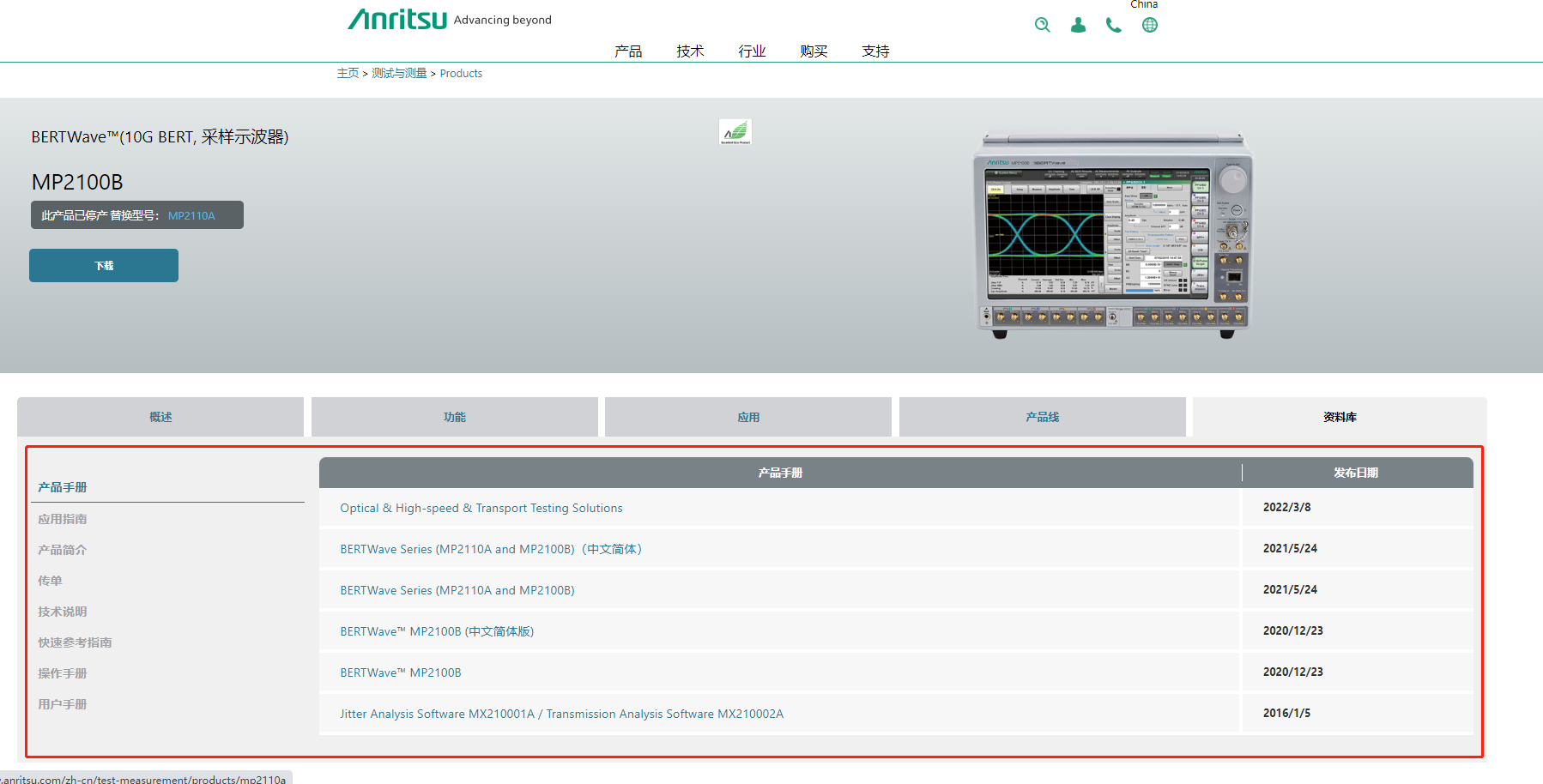This screenshot has height=784, width=1543.
Task: Expand the 支持 navigation menu
Action: [875, 51]
